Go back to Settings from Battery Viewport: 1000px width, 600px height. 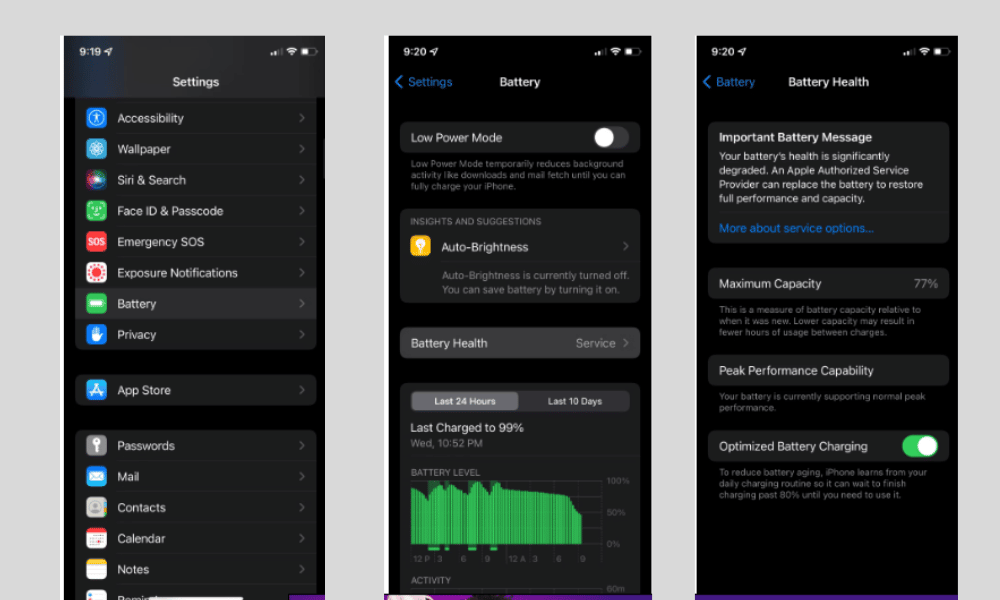(x=424, y=82)
